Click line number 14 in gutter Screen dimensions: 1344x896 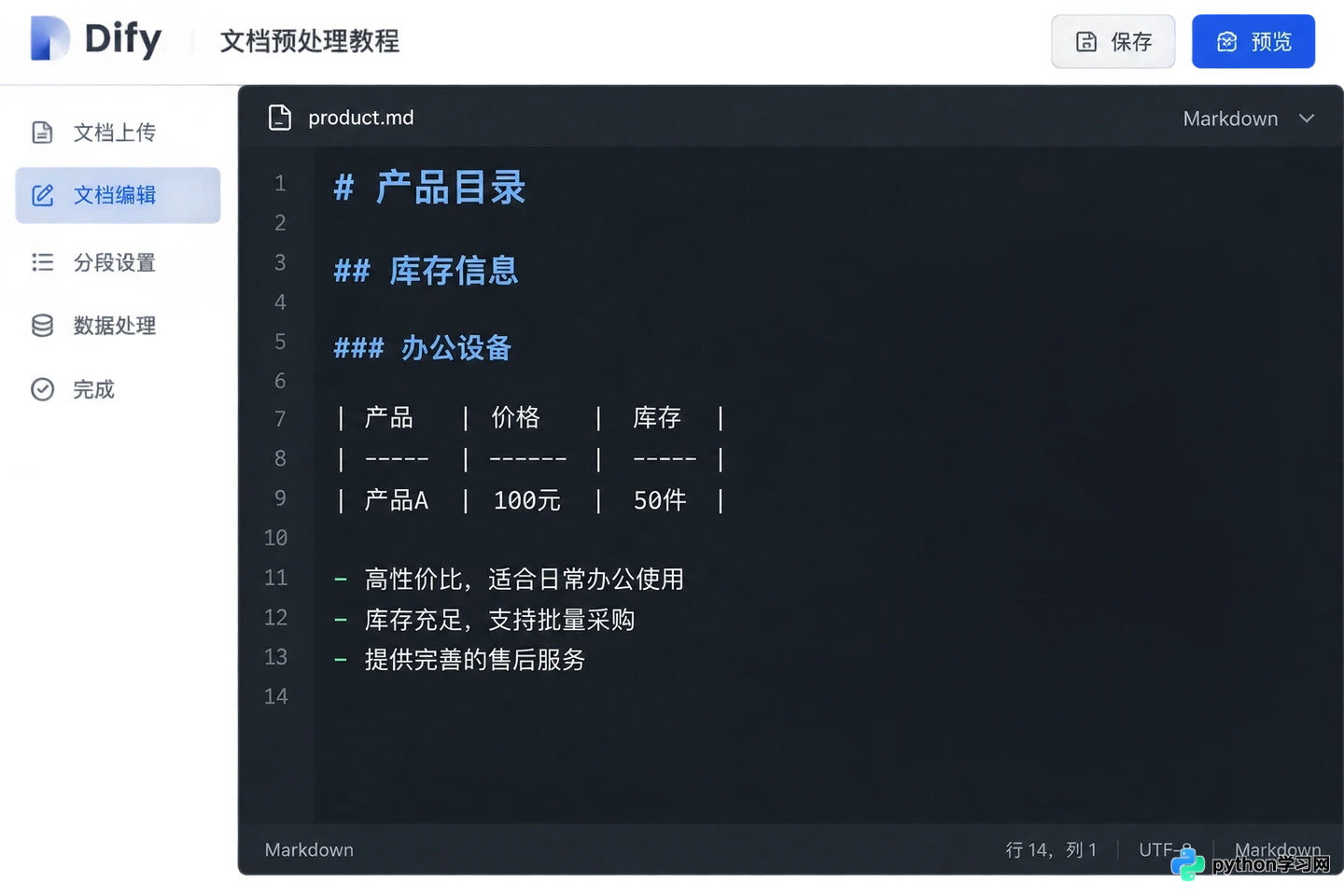pyautogui.click(x=276, y=696)
